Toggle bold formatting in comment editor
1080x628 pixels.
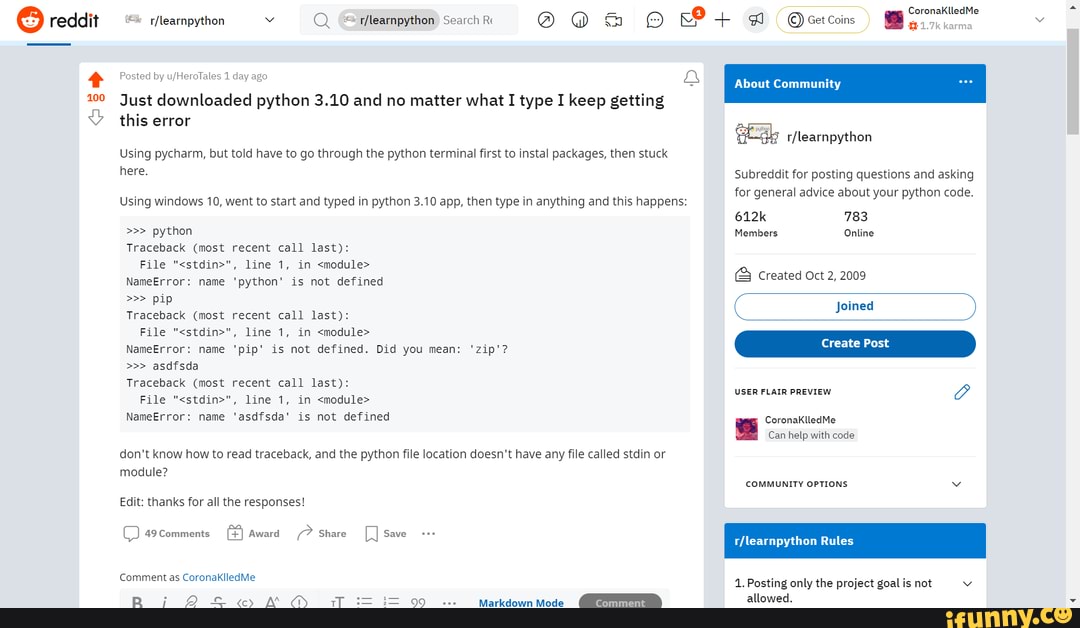tap(138, 601)
